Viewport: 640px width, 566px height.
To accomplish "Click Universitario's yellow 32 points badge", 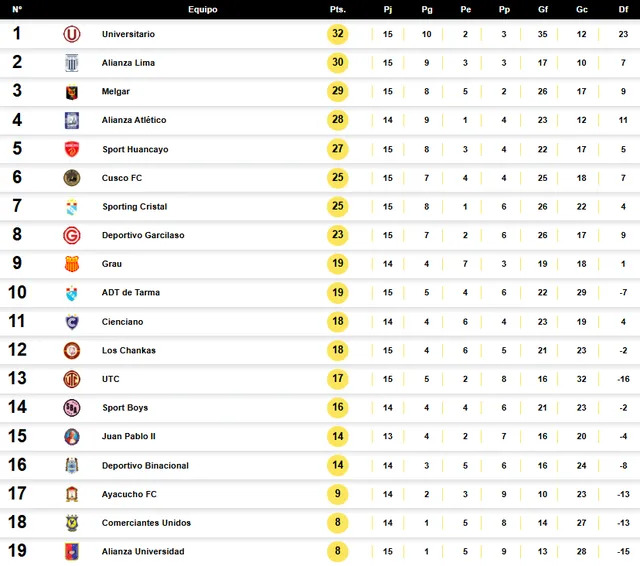I will point(338,34).
